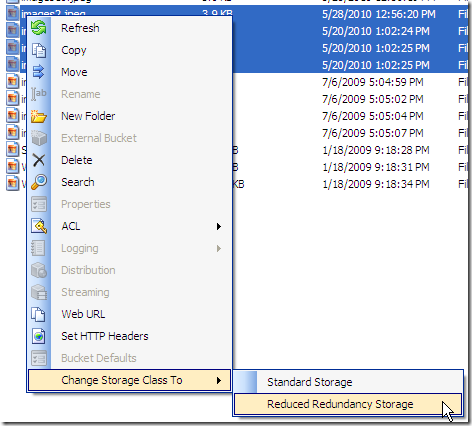Click the 1/18/2009 9:18:34 PM date cell

[x=376, y=184]
